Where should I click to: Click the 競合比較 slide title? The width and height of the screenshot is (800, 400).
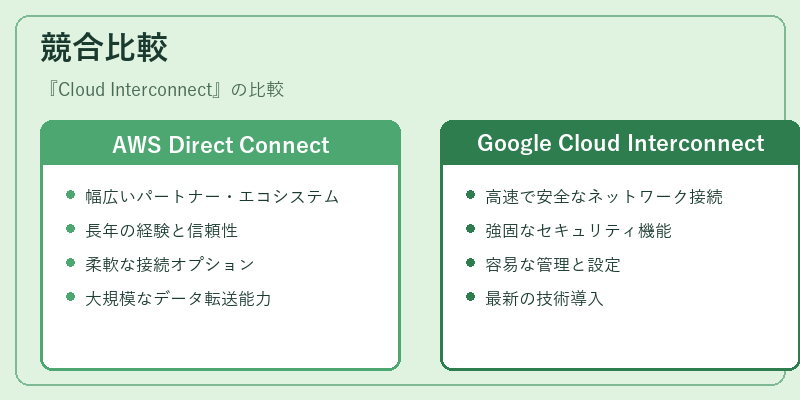[x=104, y=47]
